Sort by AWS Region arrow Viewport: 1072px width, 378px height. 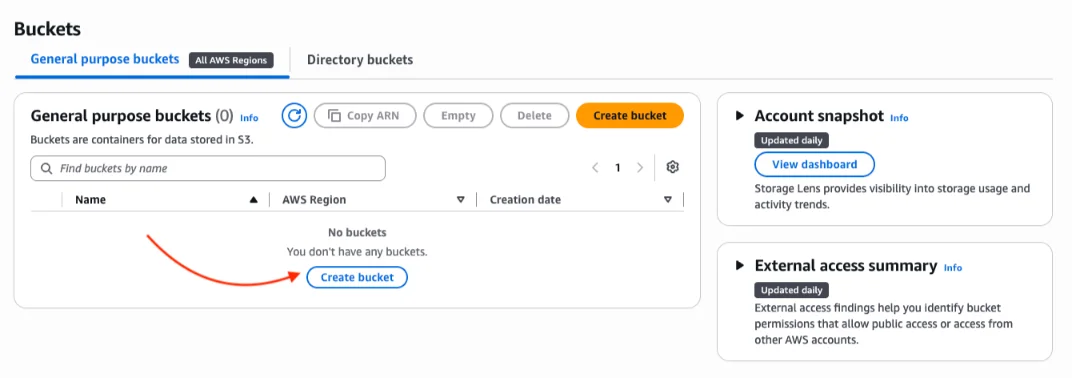461,200
